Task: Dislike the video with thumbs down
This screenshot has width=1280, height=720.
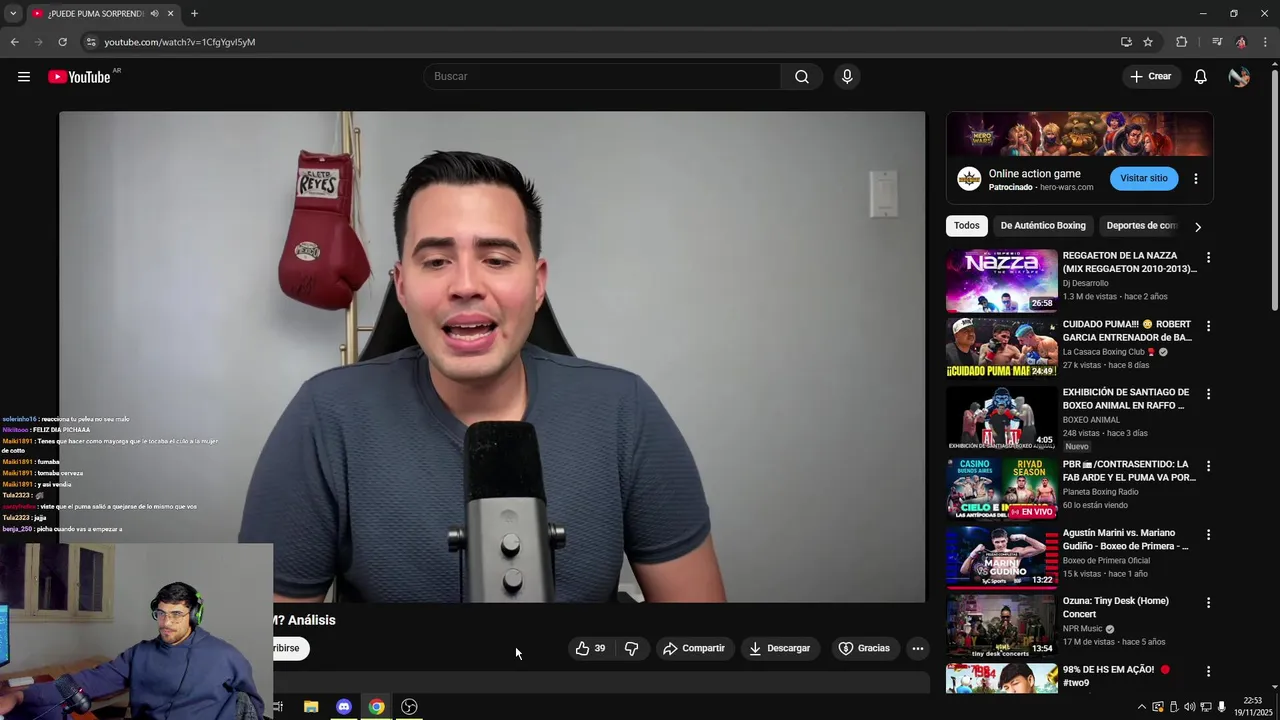Action: [x=631, y=648]
